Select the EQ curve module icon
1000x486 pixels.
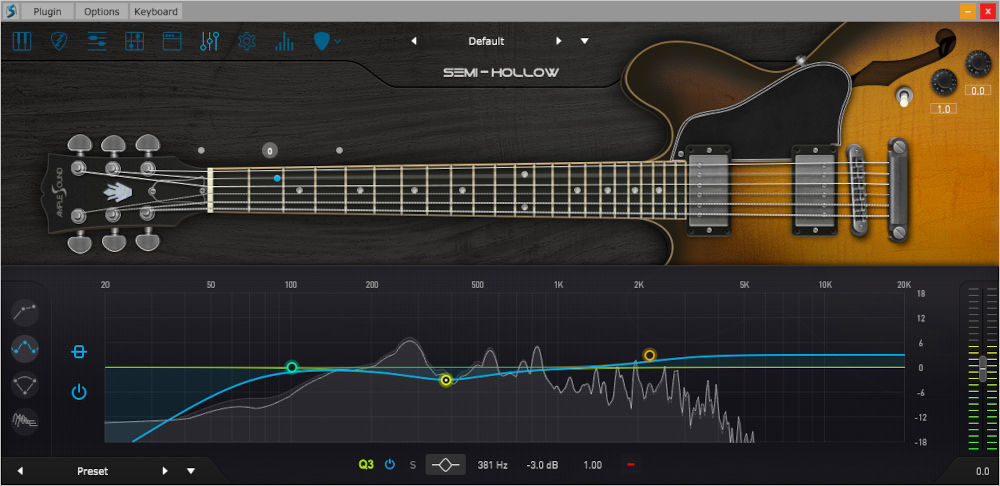click(x=25, y=349)
